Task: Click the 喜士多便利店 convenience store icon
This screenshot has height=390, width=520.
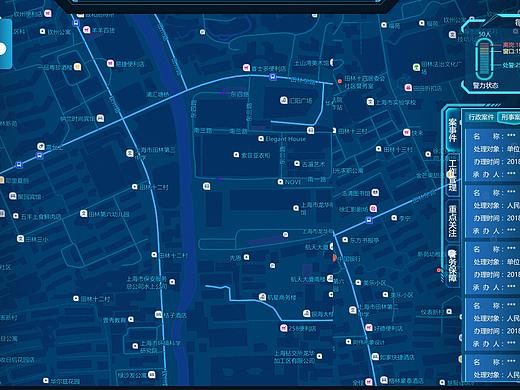Action: (x=246, y=68)
